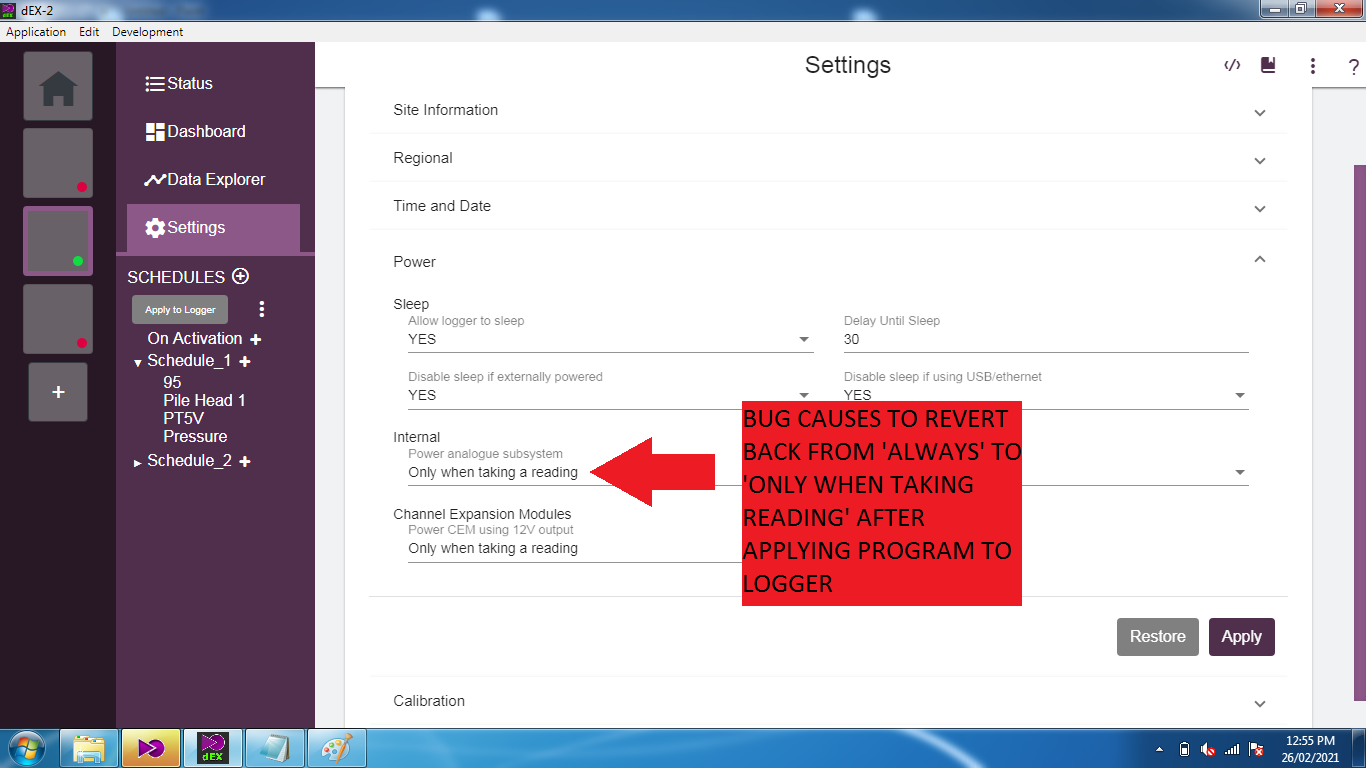Open Disable sleep if externally powered dropdown
Image resolution: width=1366 pixels, height=768 pixels.
[x=609, y=396]
